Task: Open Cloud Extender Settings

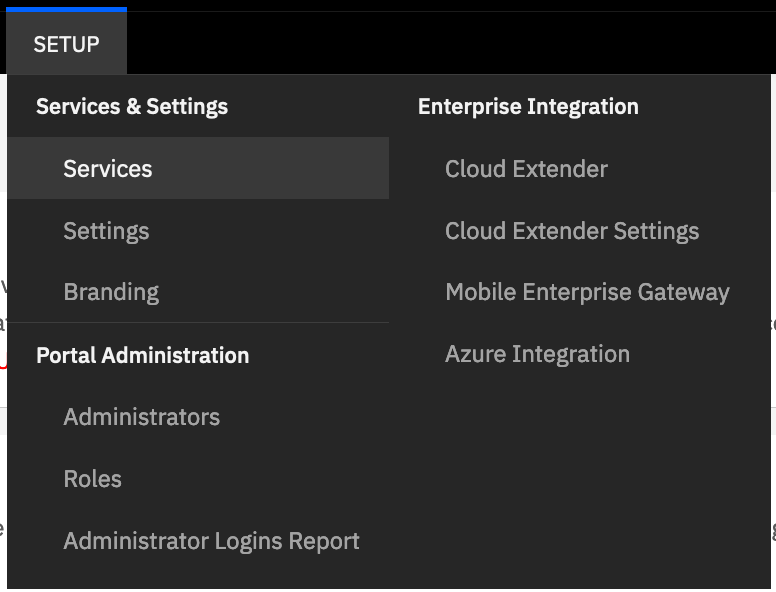Action: [572, 231]
